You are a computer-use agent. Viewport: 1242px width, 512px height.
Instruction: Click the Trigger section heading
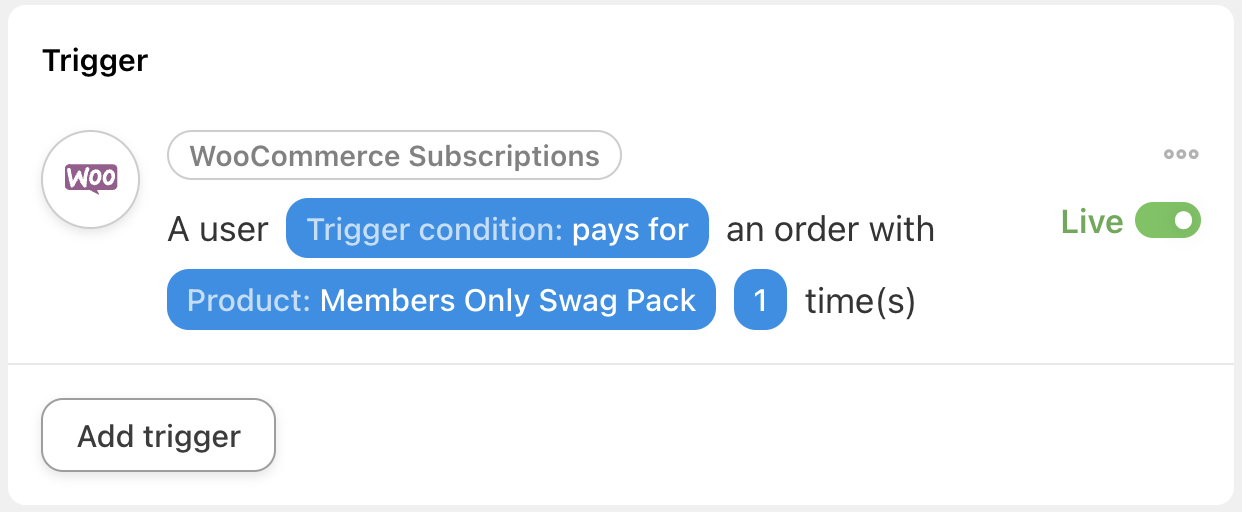pos(95,61)
